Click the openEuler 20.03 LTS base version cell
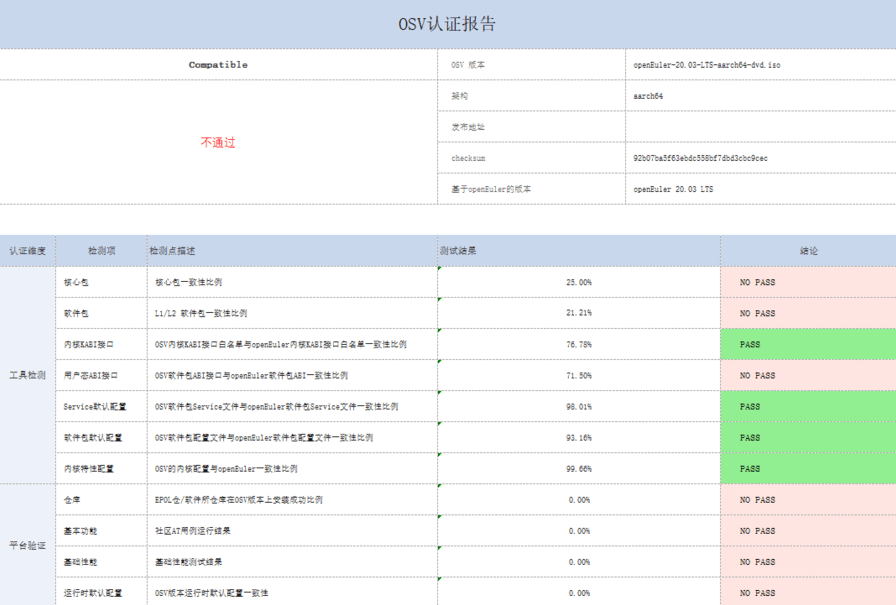This screenshot has width=896, height=605. (x=760, y=189)
